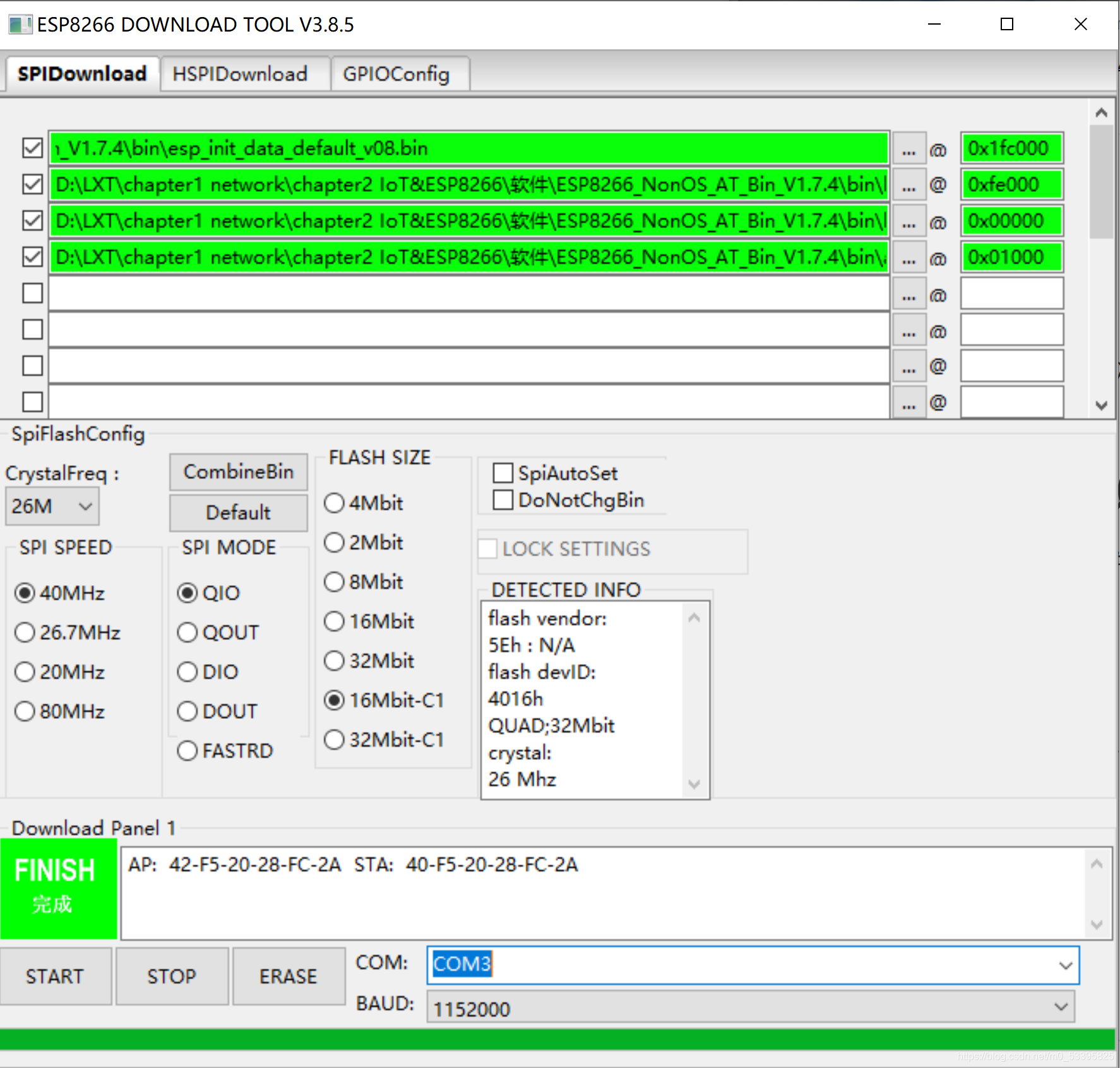Viewport: 1120px width, 1068px height.
Task: Switch SPI mode to DIO
Action: coord(187,671)
